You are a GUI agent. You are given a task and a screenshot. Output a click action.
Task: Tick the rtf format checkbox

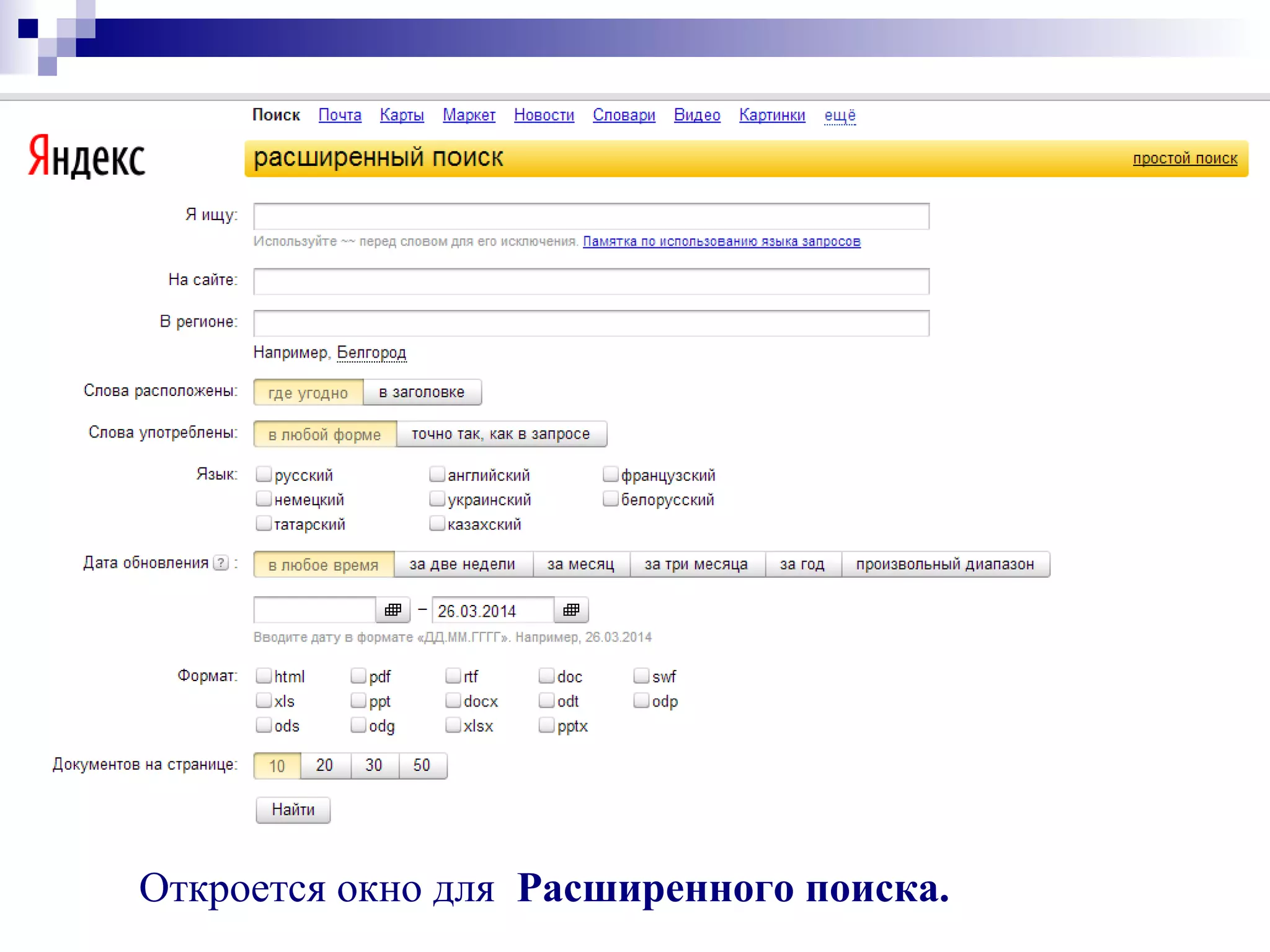tap(453, 676)
